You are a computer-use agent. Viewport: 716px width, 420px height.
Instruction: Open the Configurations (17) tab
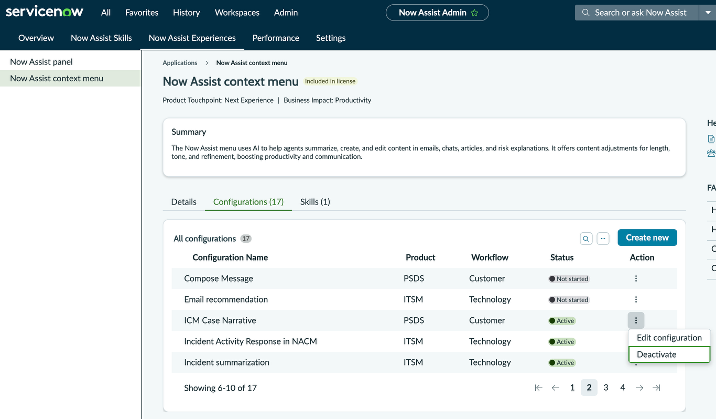(248, 202)
